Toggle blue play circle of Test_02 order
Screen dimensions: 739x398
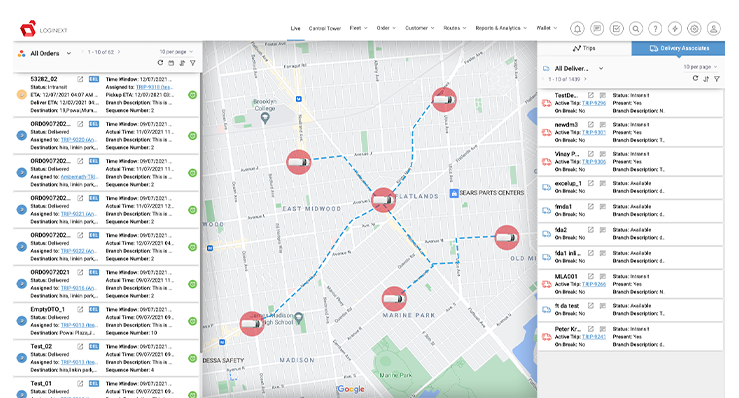[21, 358]
